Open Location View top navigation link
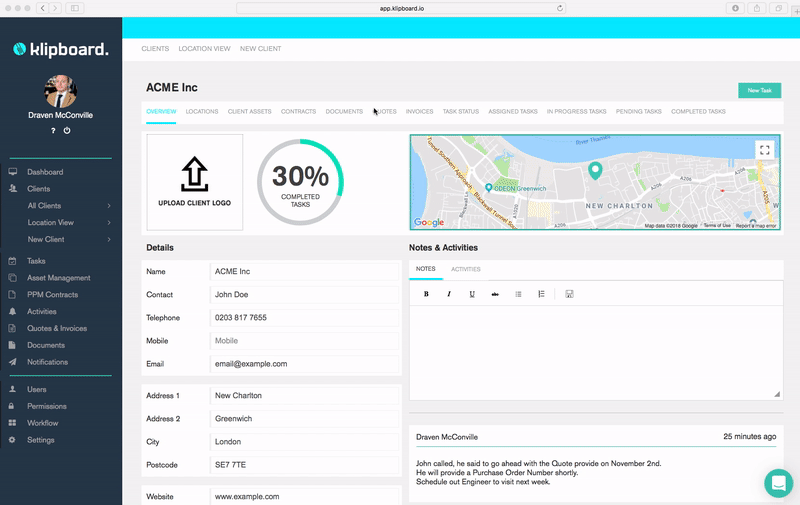Image resolution: width=800 pixels, height=505 pixels. pos(204,48)
